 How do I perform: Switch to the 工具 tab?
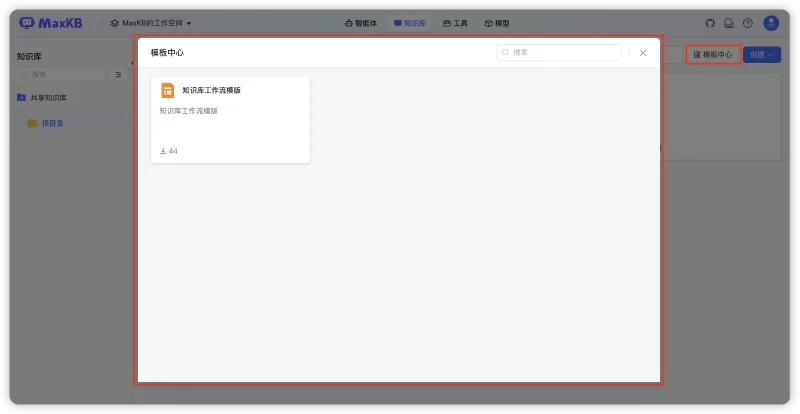455,23
